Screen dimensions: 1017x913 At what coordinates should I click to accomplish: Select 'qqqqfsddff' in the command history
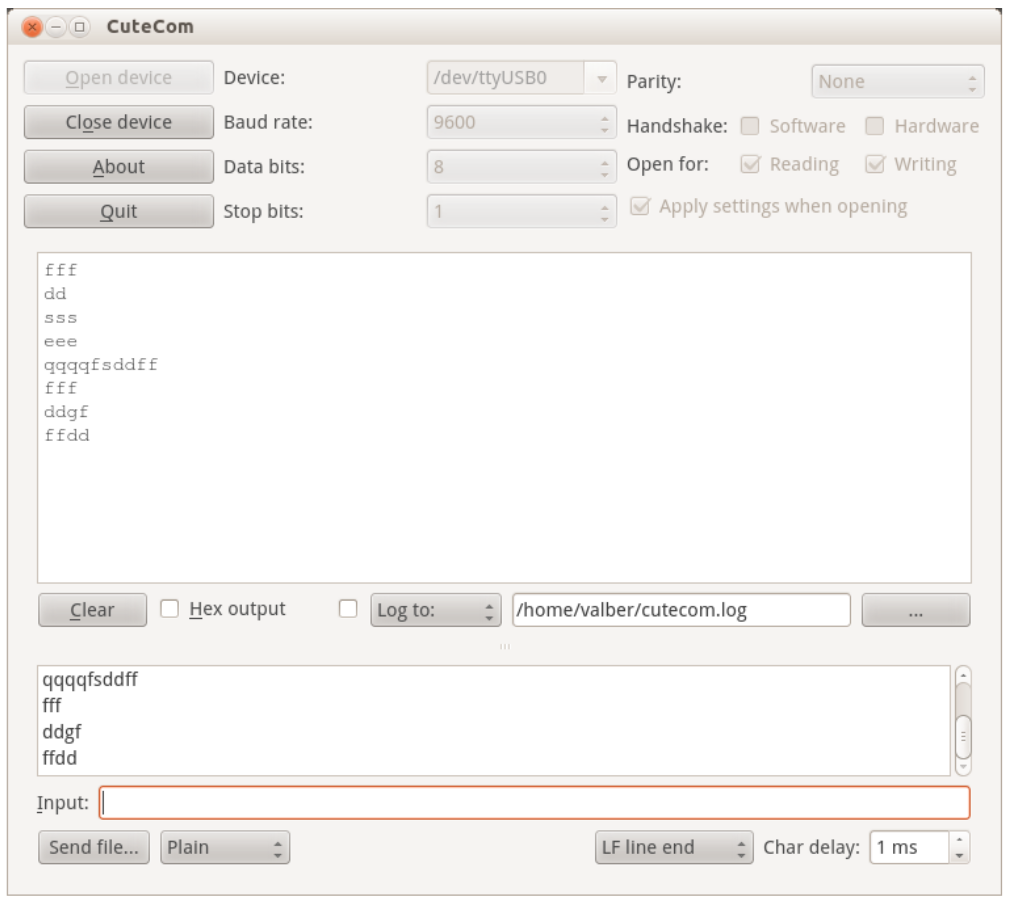(90, 680)
